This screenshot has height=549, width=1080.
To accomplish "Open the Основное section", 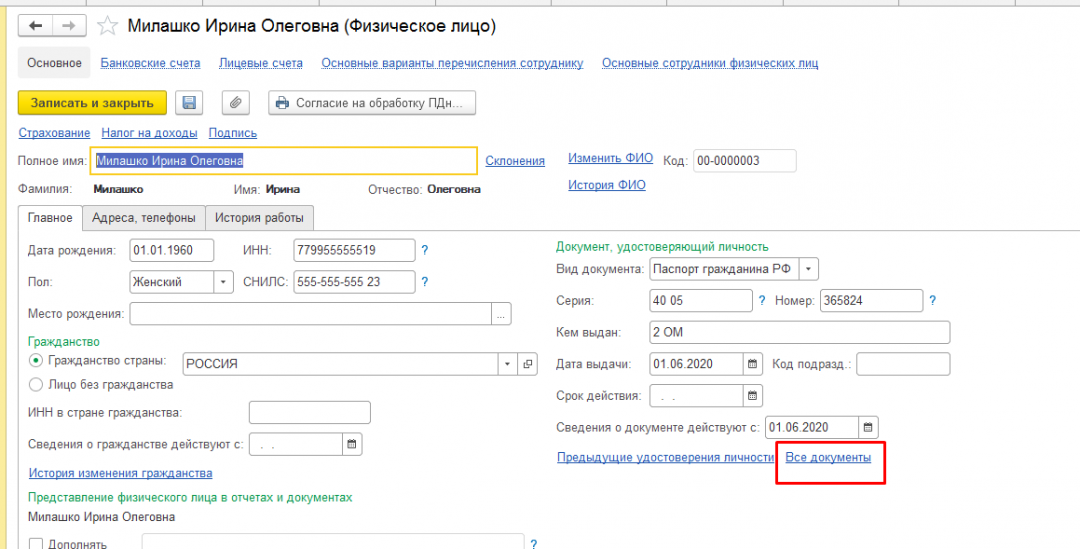I will pyautogui.click(x=54, y=63).
